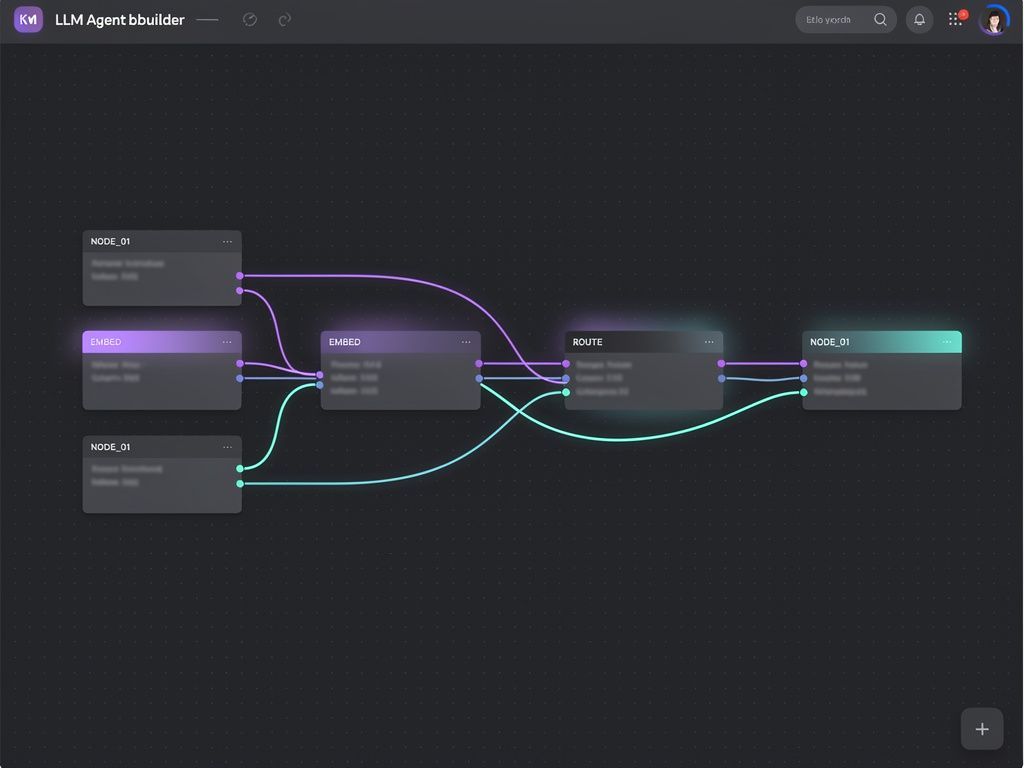Focus the top bar search field
The image size is (1024, 768).
(x=845, y=20)
